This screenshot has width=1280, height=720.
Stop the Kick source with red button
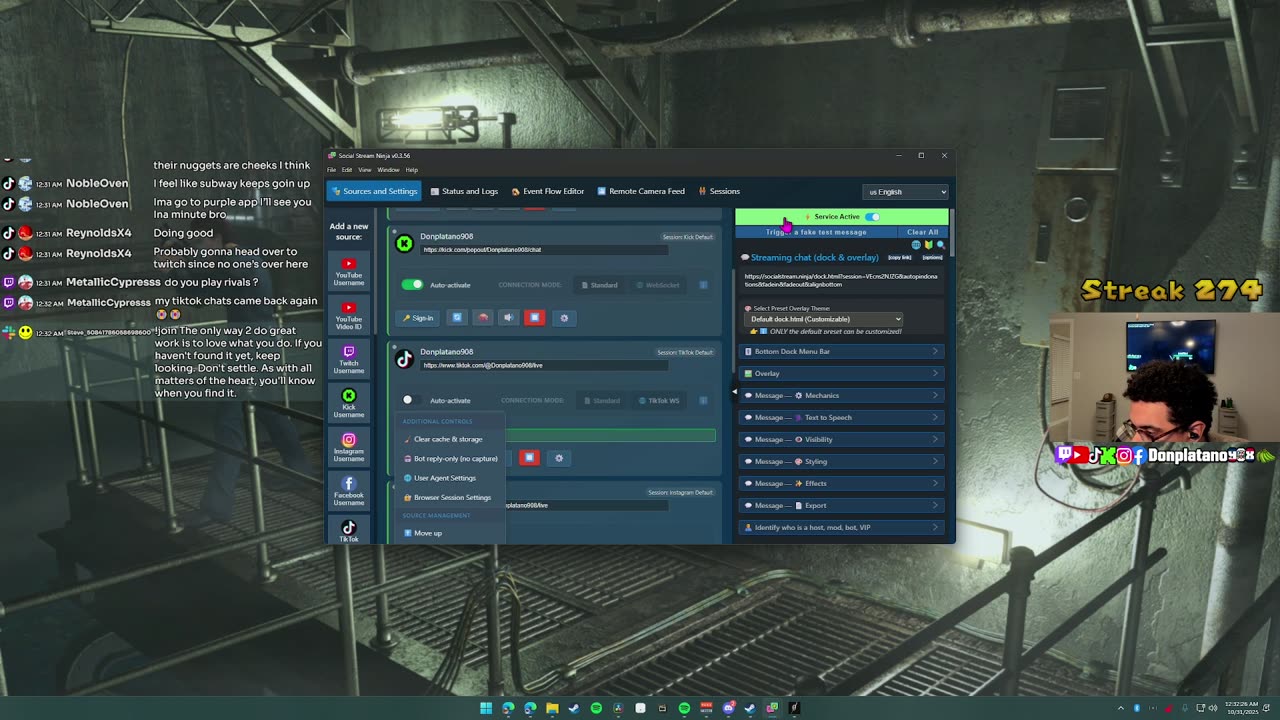click(534, 318)
